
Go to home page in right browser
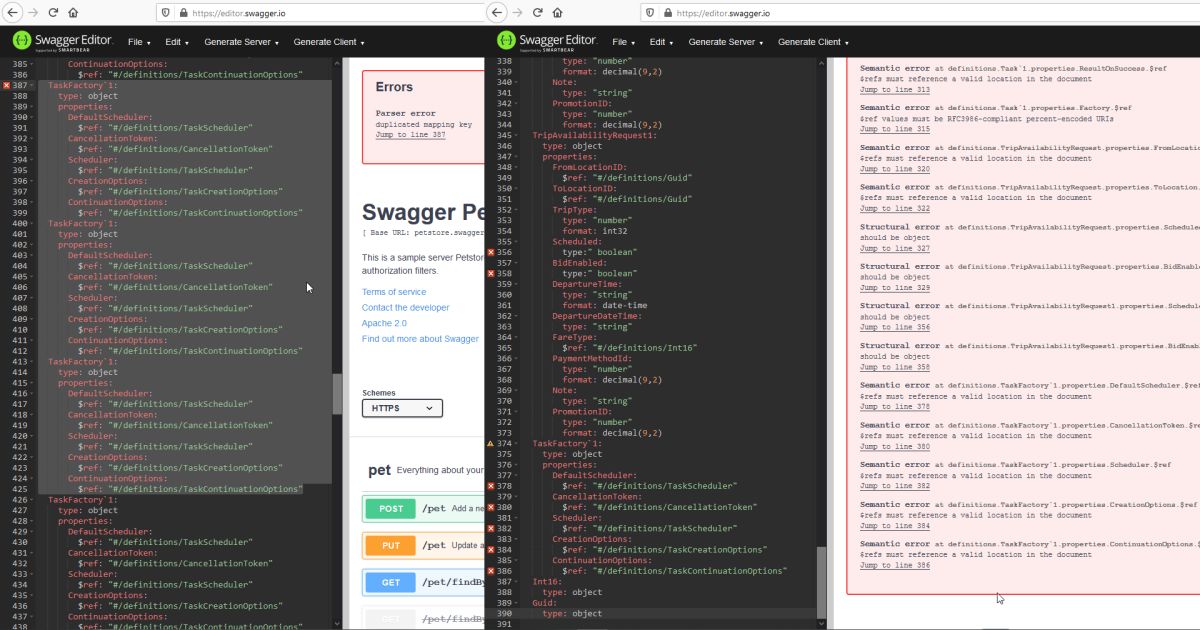(x=558, y=13)
